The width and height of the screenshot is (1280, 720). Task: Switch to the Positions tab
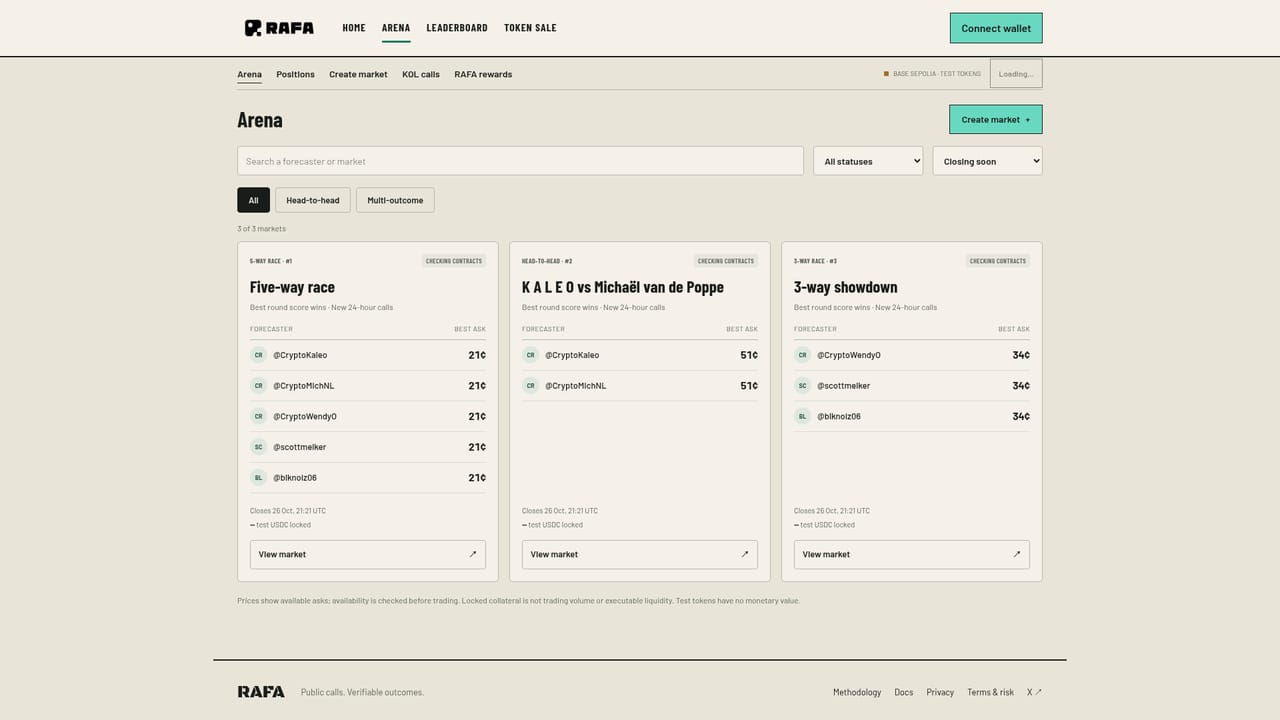(x=295, y=74)
